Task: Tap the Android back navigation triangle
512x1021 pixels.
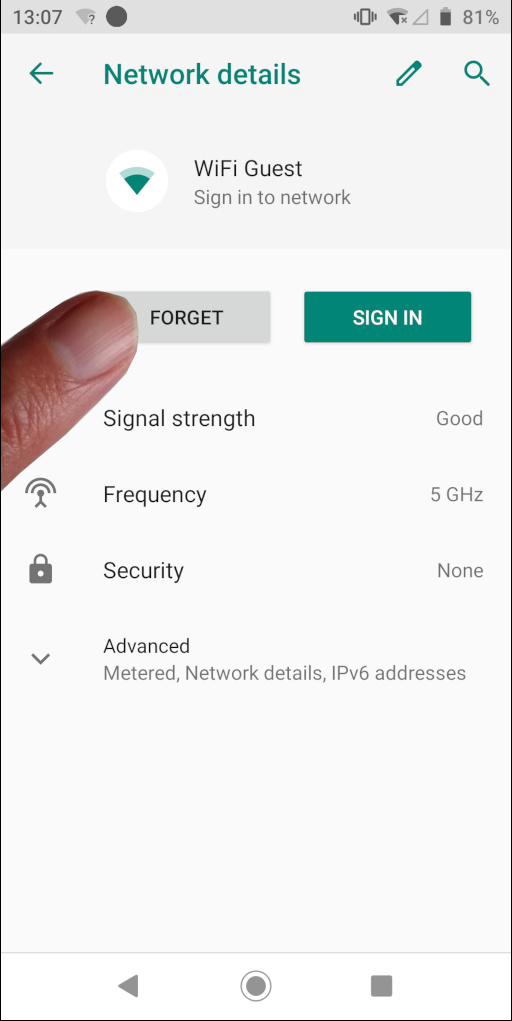Action: coord(128,986)
